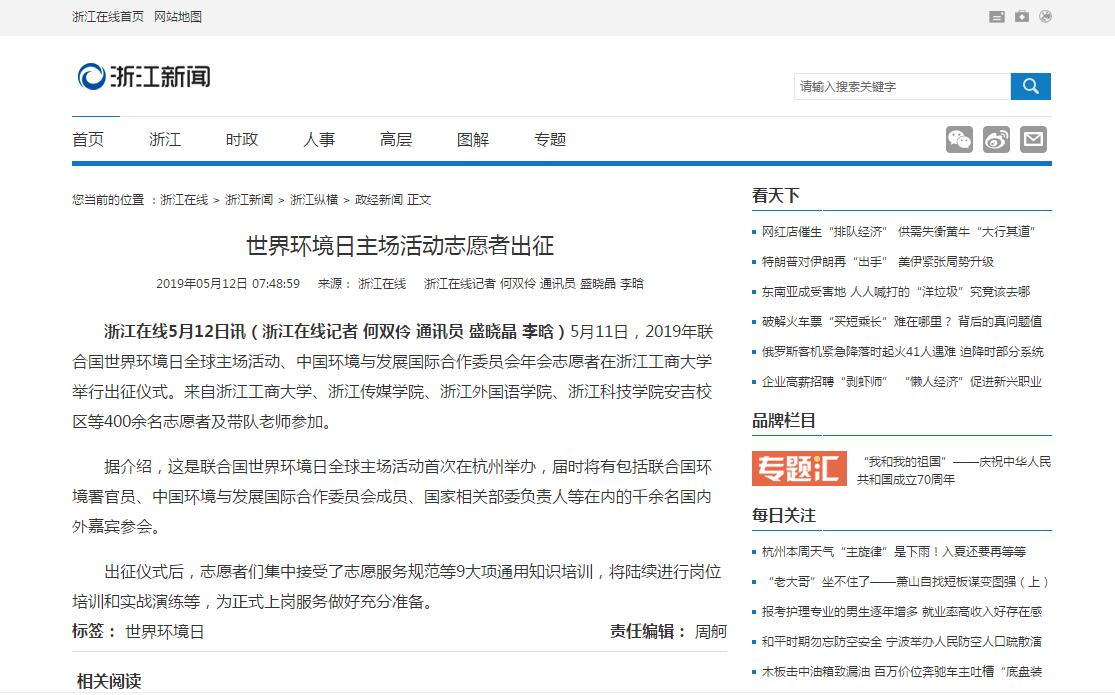Click the card icon in top bar
This screenshot has height=695, width=1115.
[x=997, y=16]
